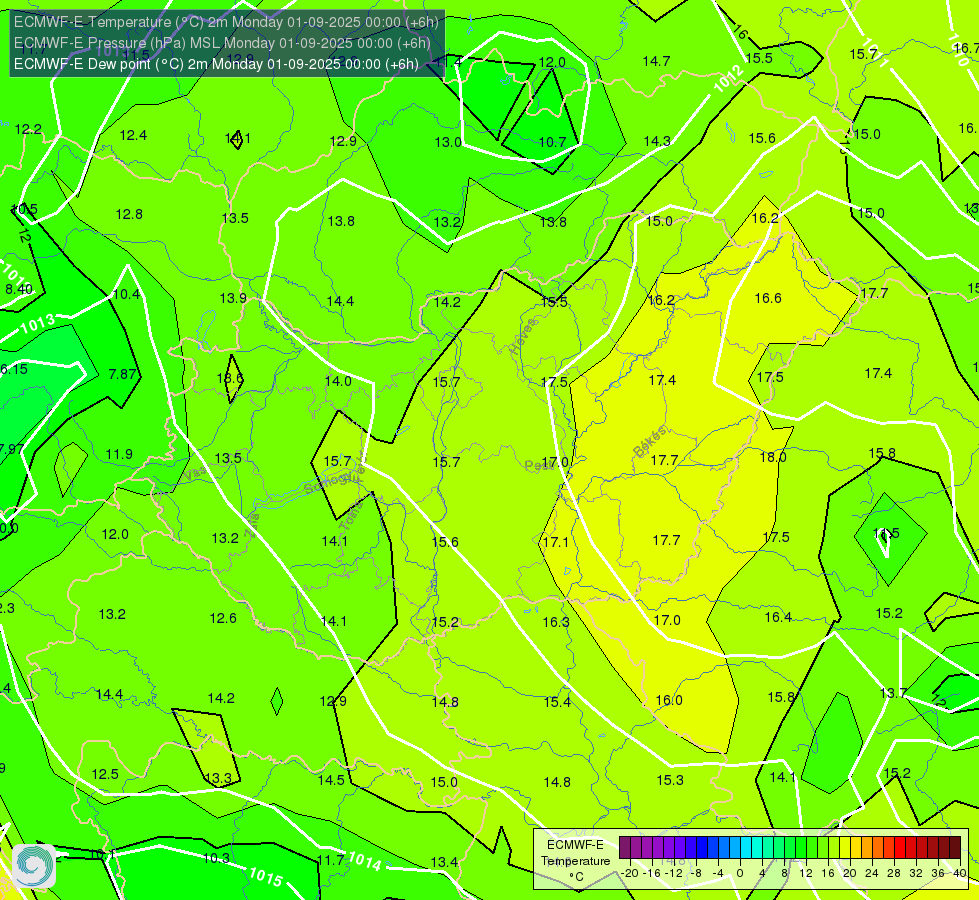Select the highlighted ECMWF-E Dew point layer label

tap(216, 64)
